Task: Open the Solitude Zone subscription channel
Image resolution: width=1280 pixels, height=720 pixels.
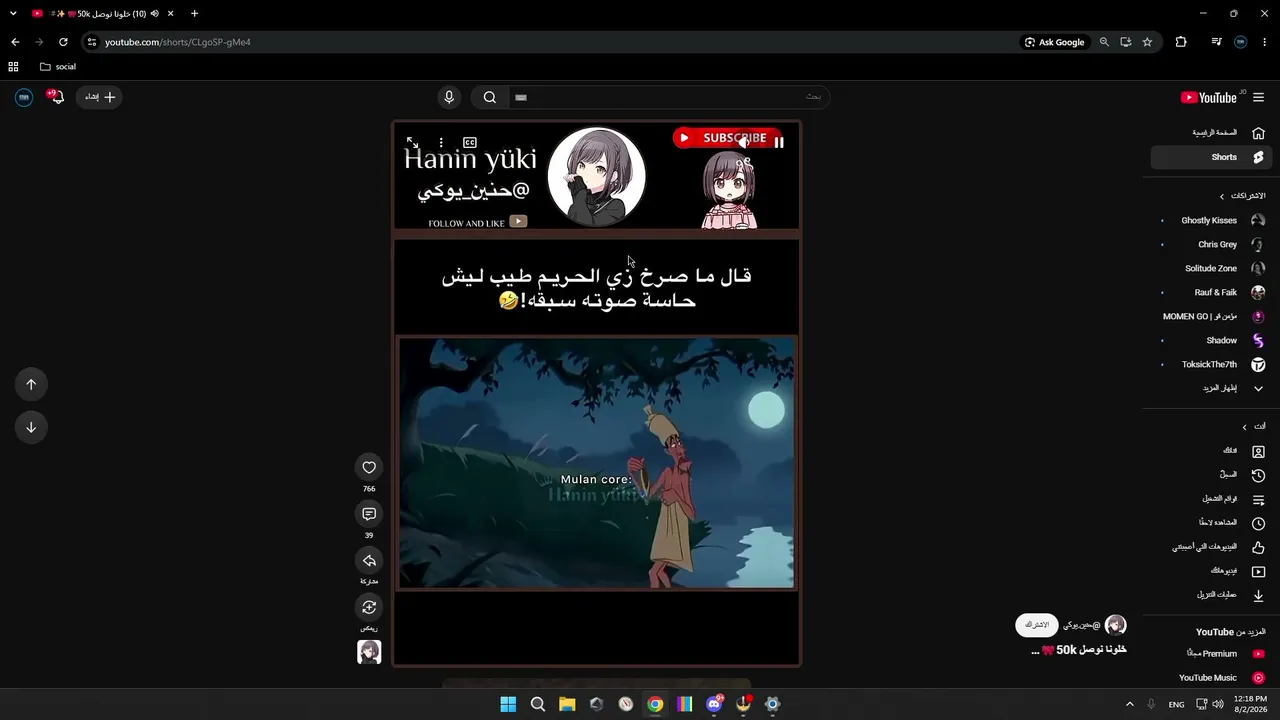Action: click(x=1209, y=268)
